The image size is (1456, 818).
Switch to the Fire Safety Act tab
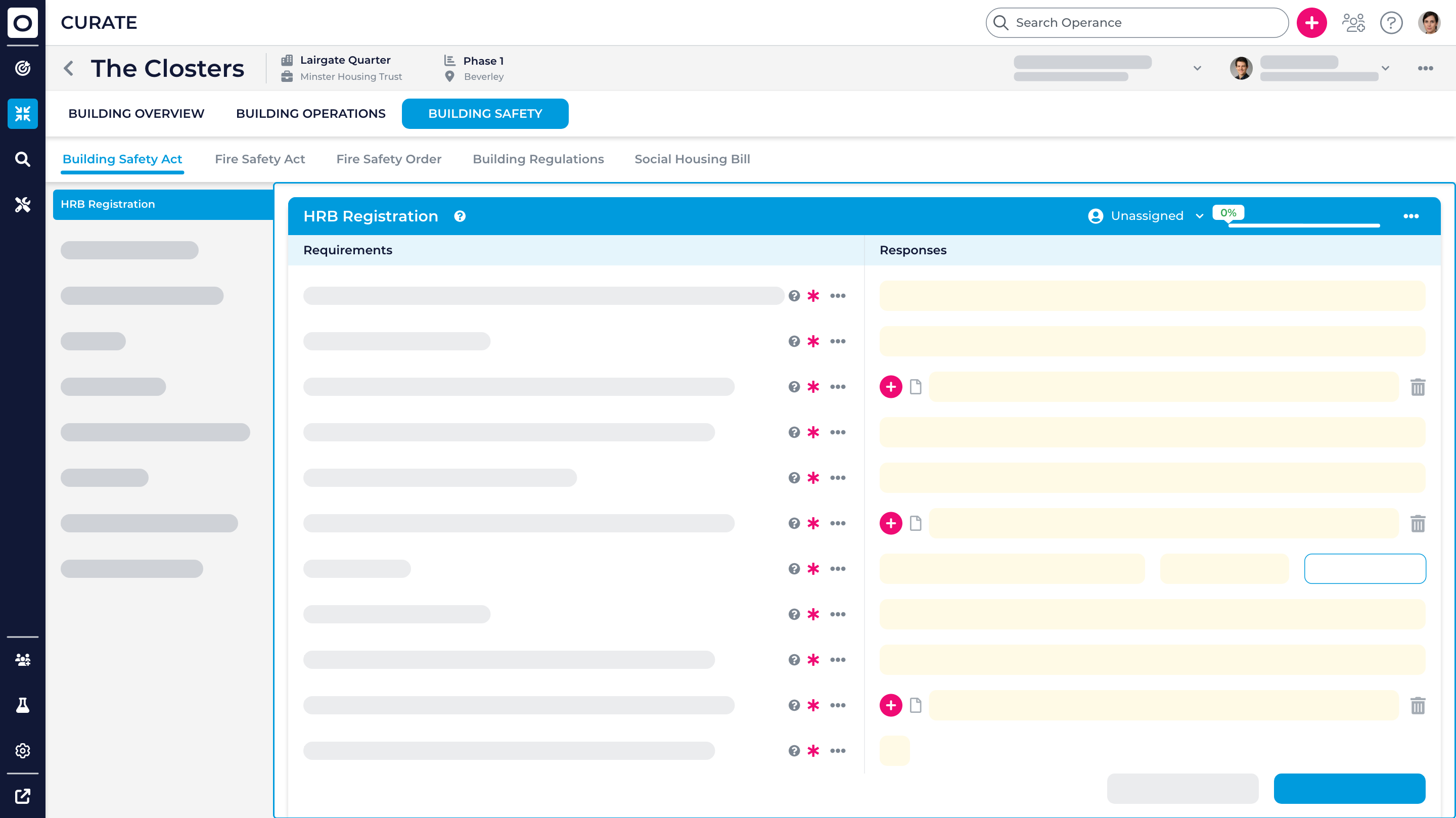point(260,159)
